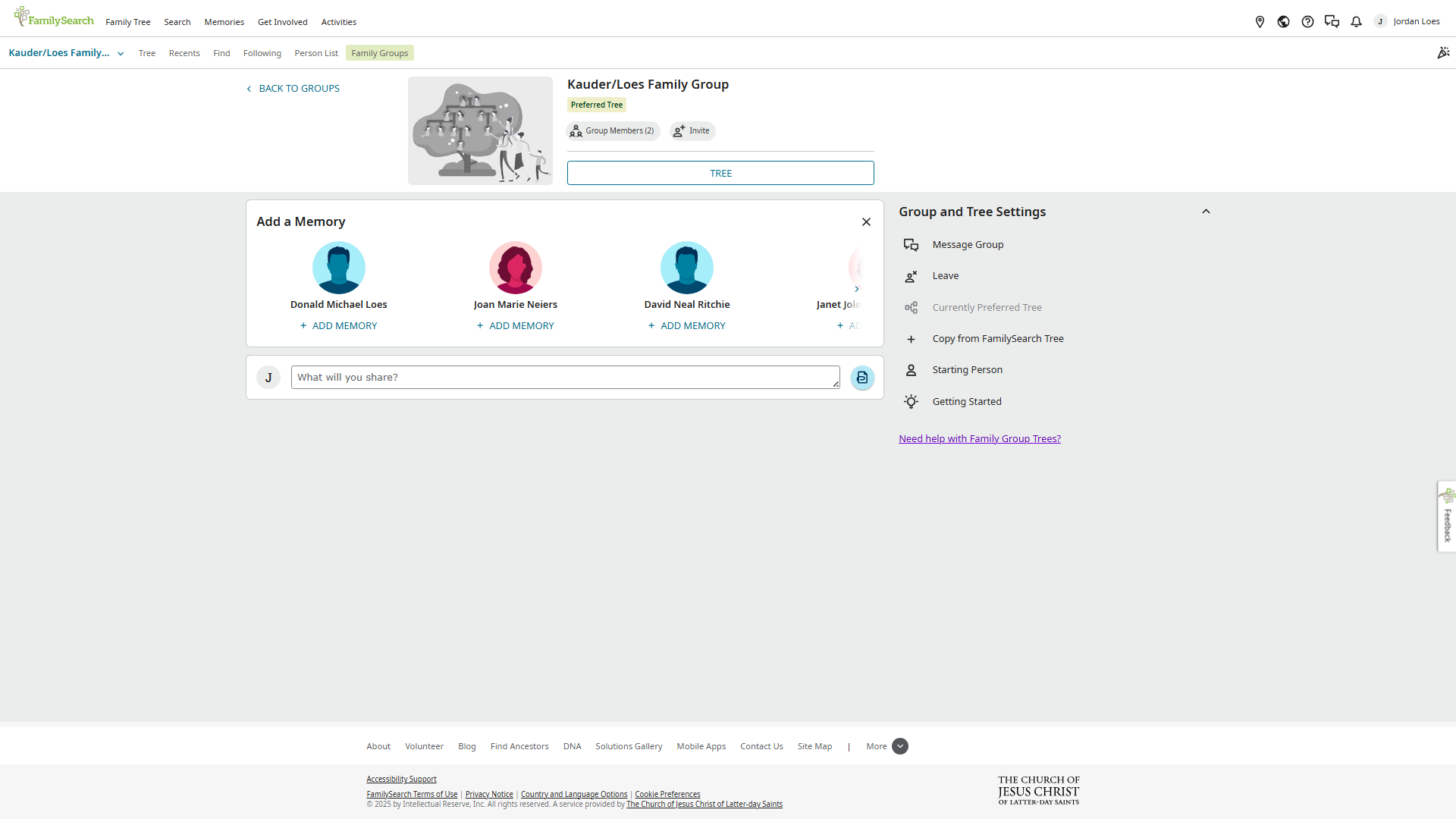
Task: Focus the What will you share field
Action: point(565,378)
